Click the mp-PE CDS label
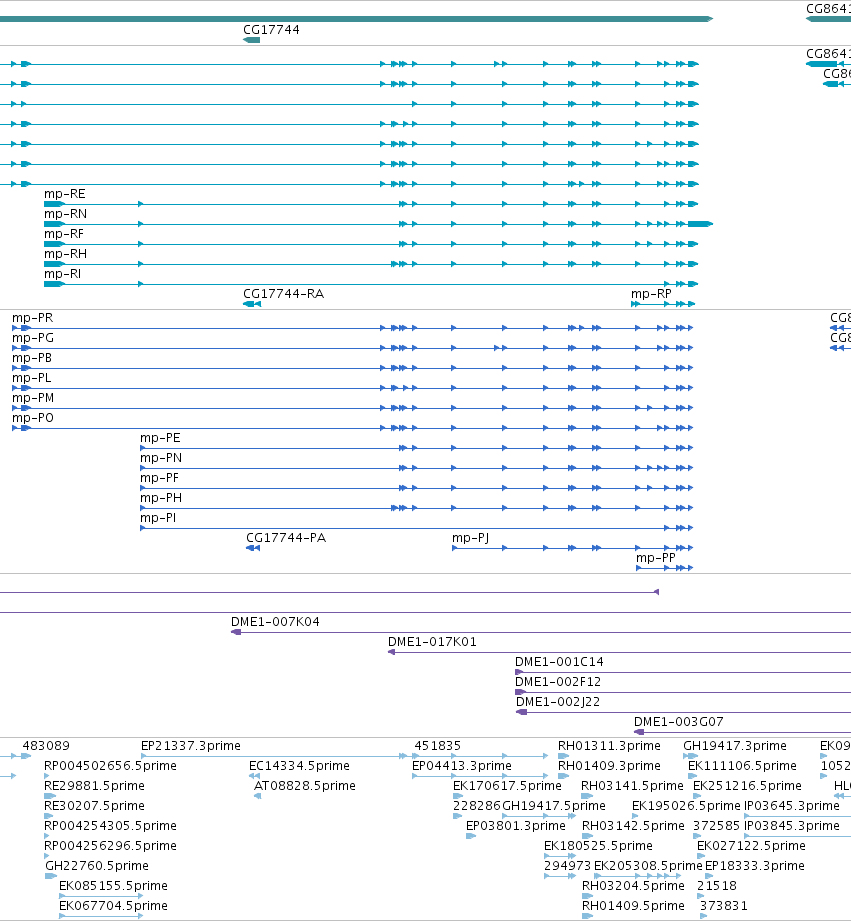 (x=160, y=438)
